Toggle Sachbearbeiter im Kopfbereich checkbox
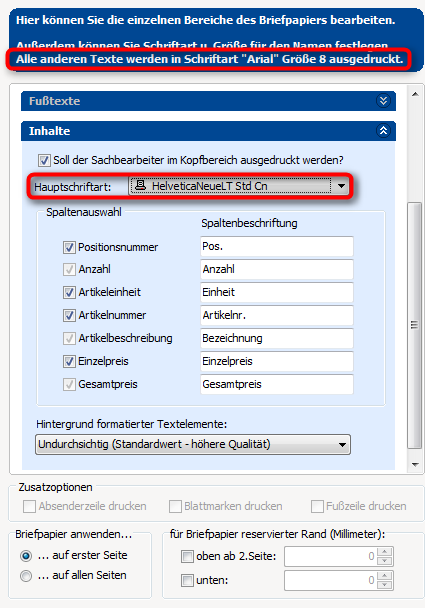The image size is (425, 608). pyautogui.click(x=44, y=160)
